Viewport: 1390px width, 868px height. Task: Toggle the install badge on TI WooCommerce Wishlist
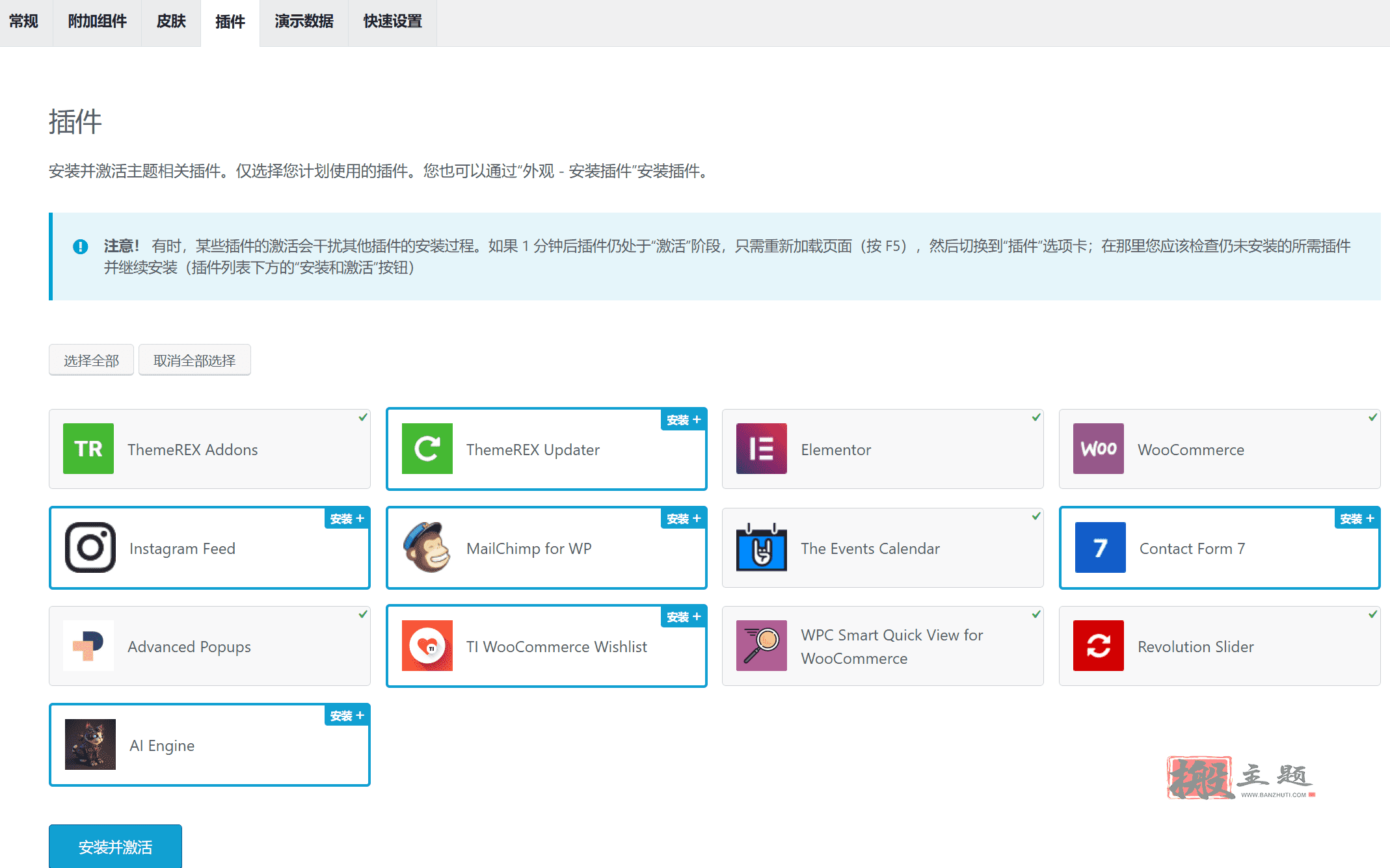pyautogui.click(x=684, y=617)
